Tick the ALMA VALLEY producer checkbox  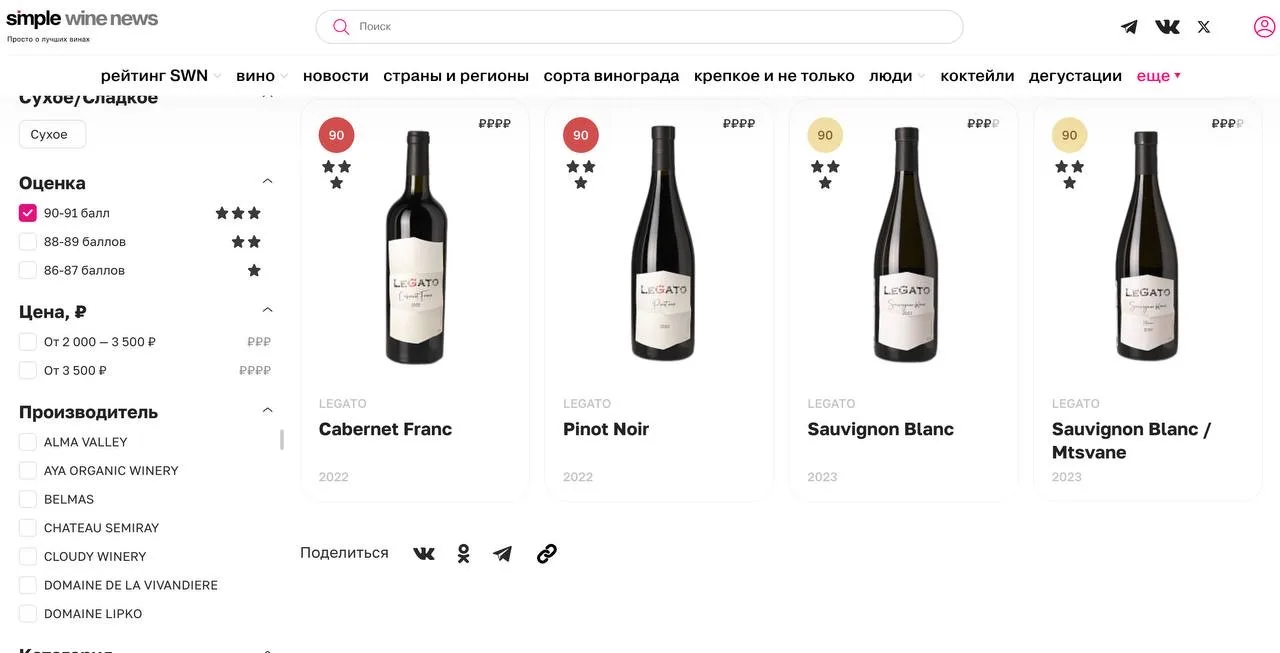click(28, 442)
